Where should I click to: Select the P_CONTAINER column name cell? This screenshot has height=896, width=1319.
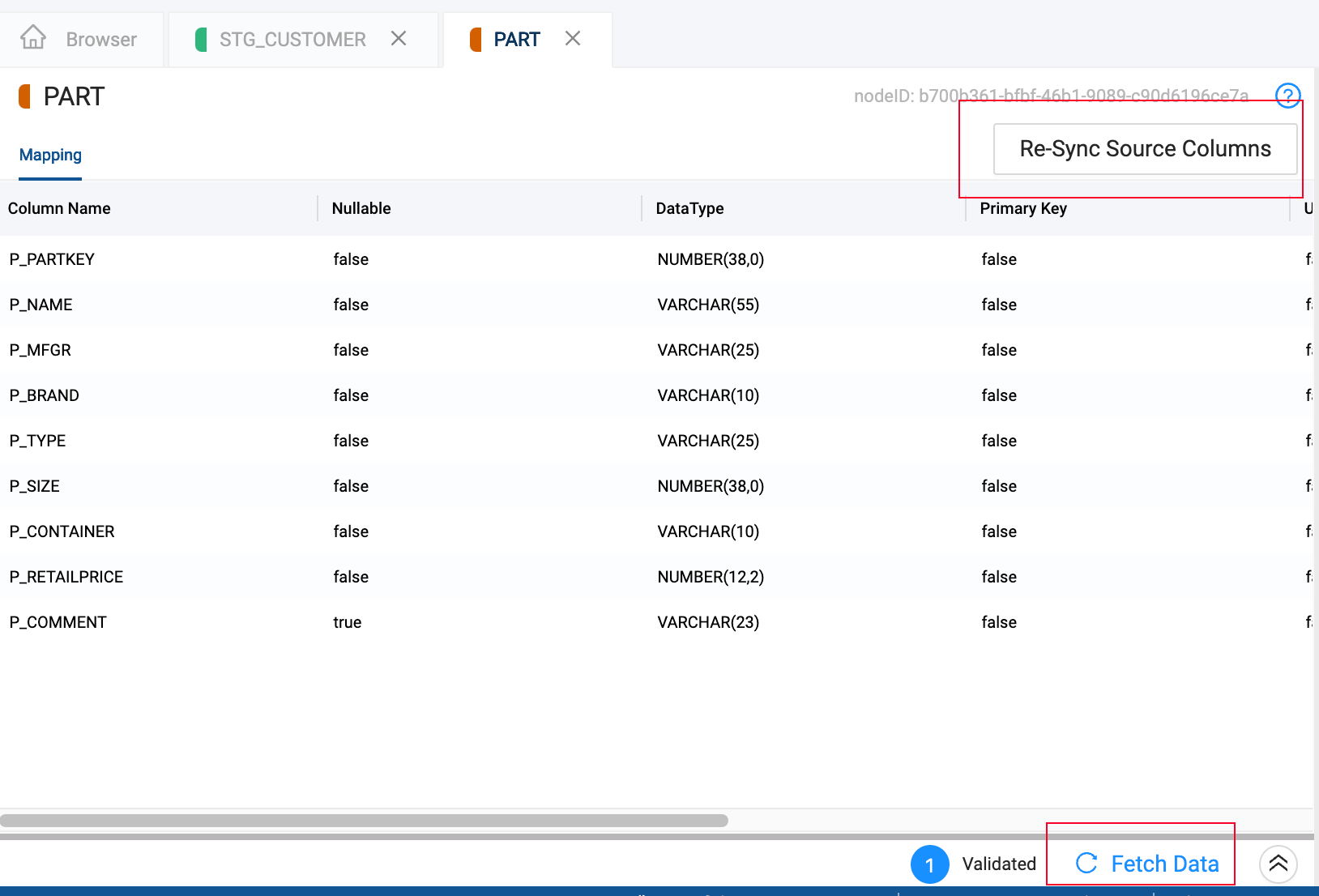point(62,531)
